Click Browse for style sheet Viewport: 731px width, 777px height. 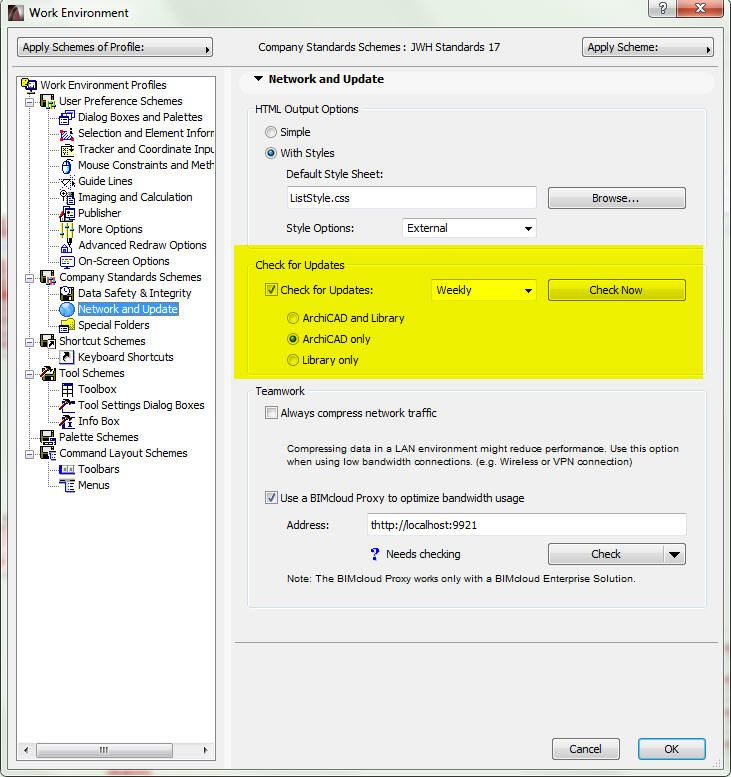[x=617, y=198]
